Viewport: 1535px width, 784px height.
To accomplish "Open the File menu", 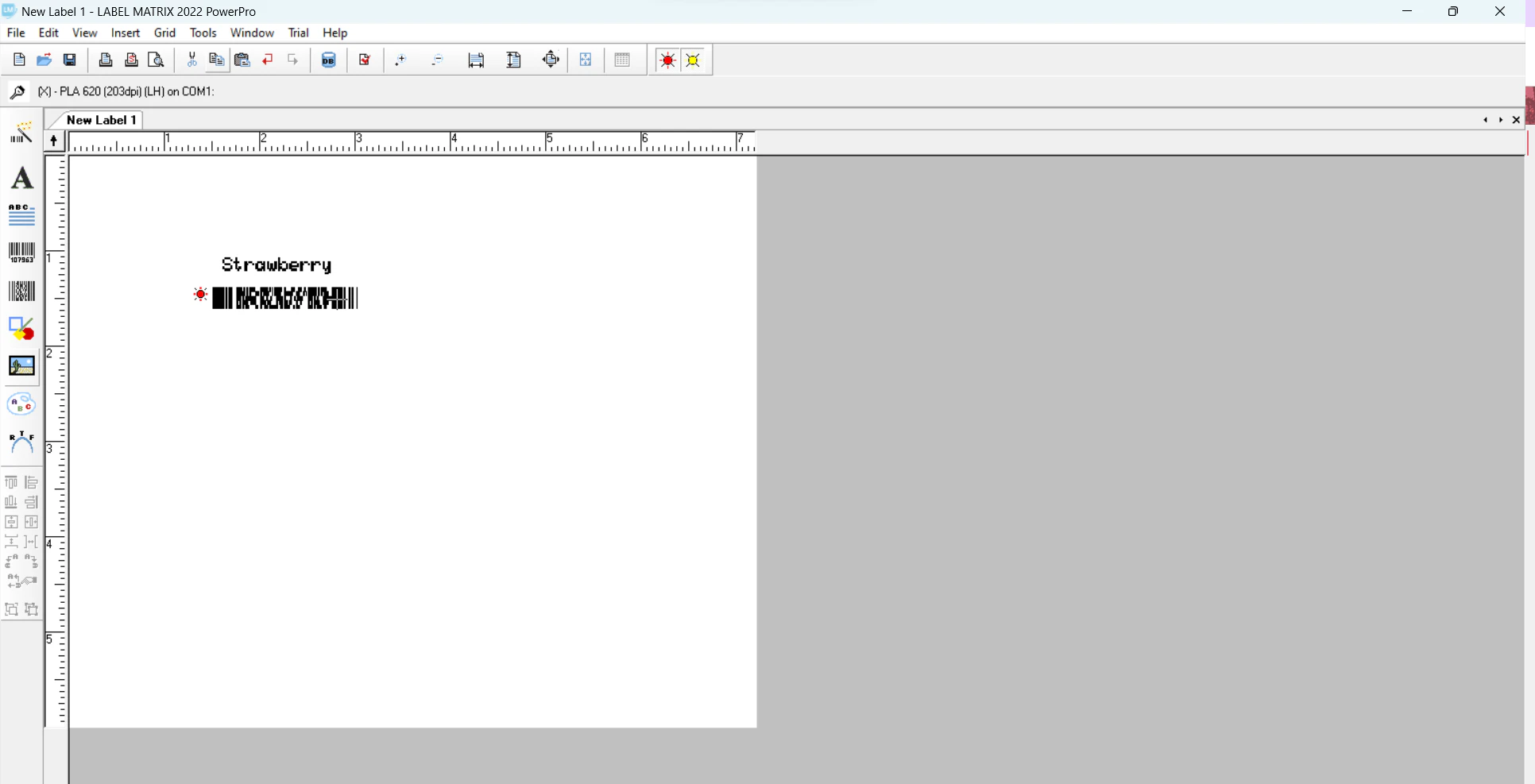I will (x=16, y=33).
